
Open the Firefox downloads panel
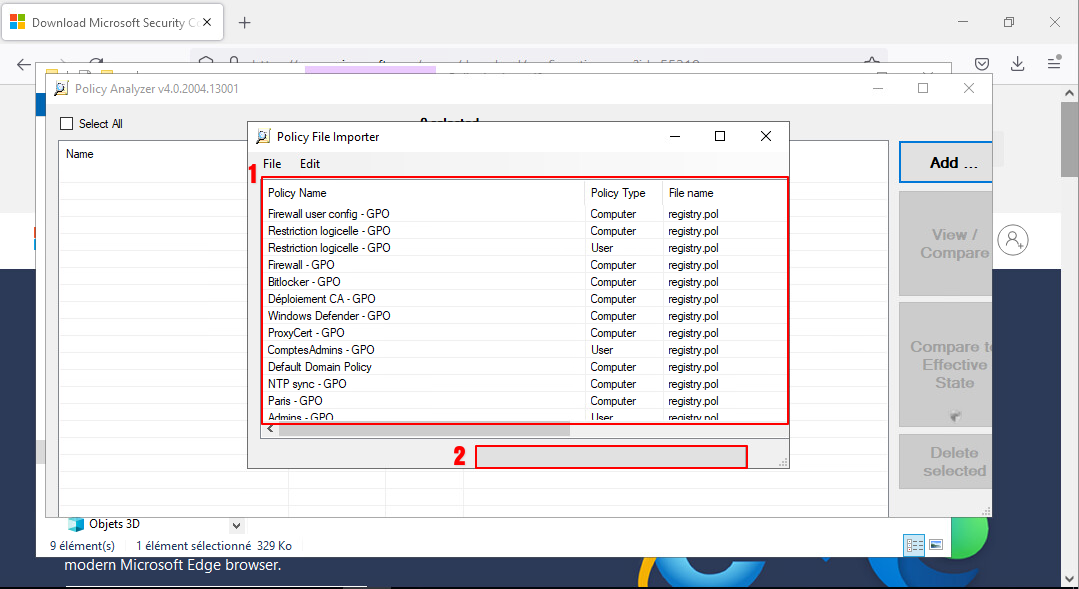pos(1017,63)
